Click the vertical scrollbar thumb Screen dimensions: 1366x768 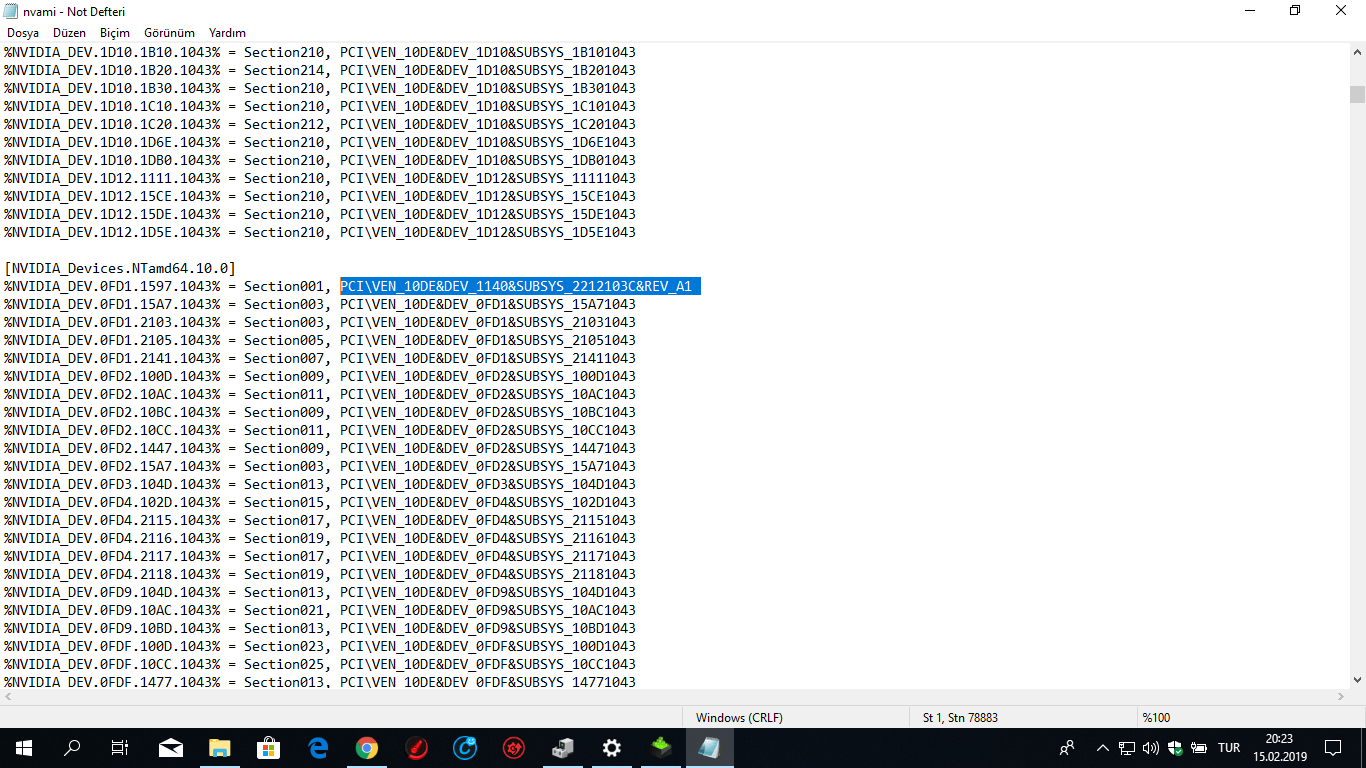tap(1357, 94)
